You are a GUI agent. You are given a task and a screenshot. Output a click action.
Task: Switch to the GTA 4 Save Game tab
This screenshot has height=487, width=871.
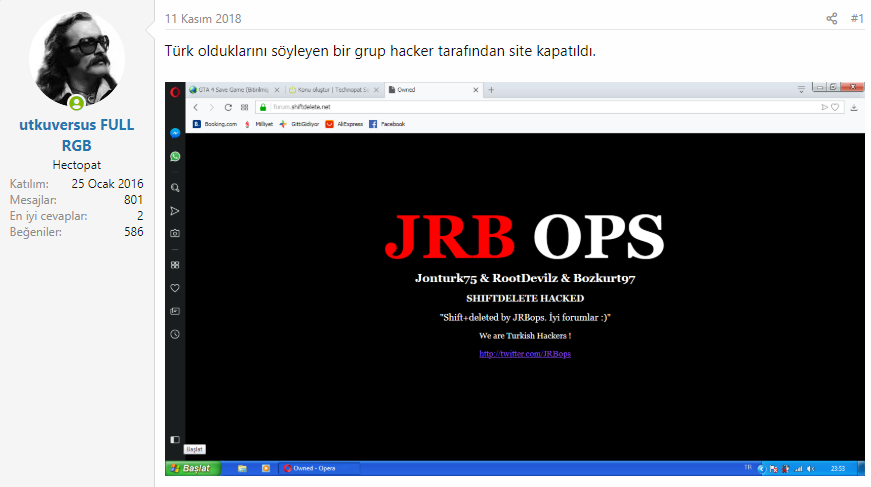pyautogui.click(x=232, y=90)
